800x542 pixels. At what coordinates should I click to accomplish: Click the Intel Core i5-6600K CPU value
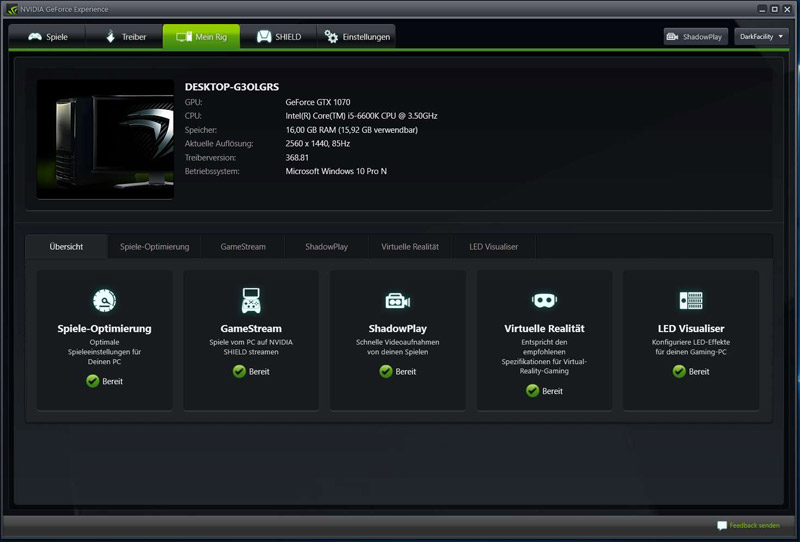coord(361,116)
